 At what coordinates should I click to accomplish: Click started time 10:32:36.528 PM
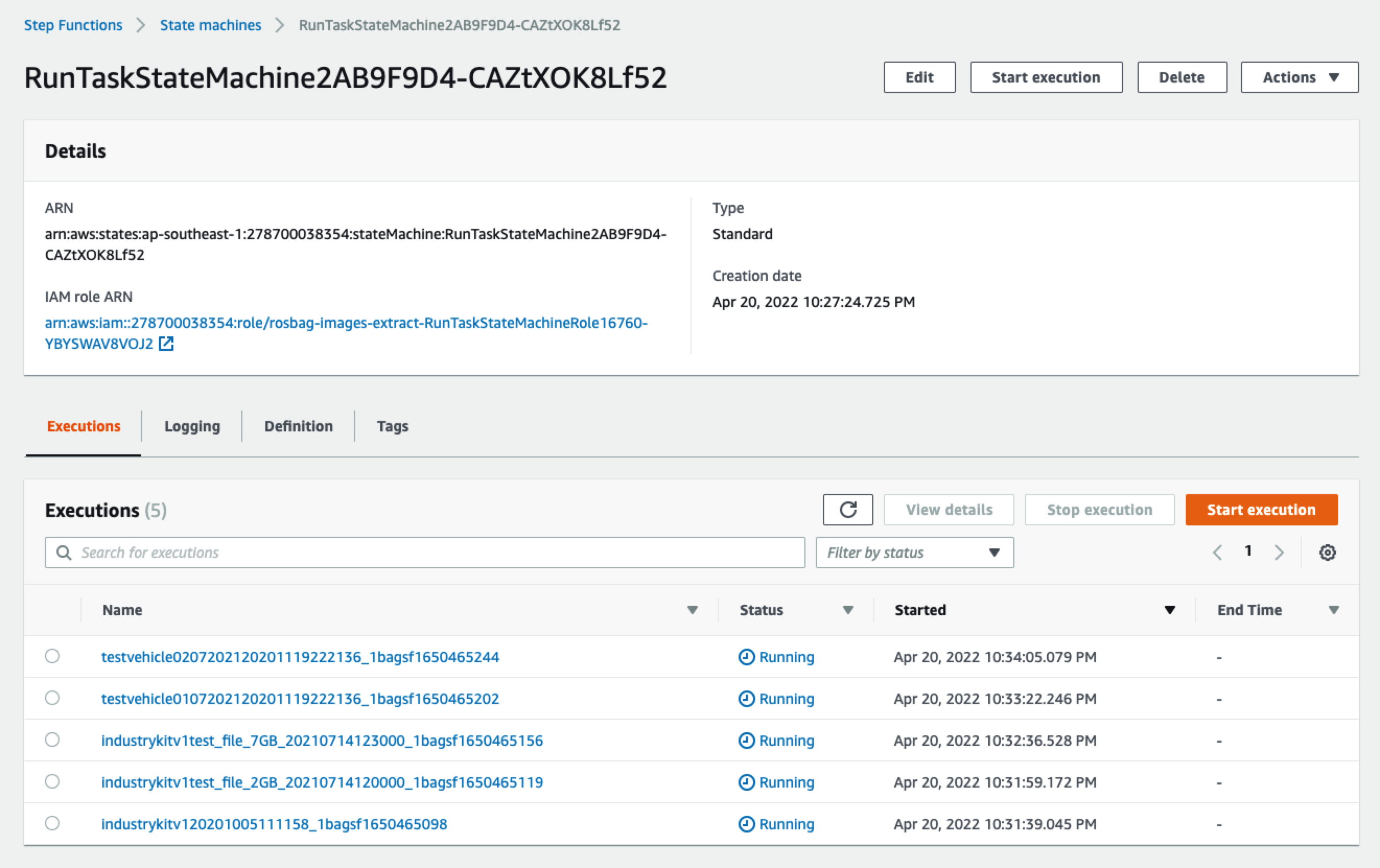pos(995,740)
